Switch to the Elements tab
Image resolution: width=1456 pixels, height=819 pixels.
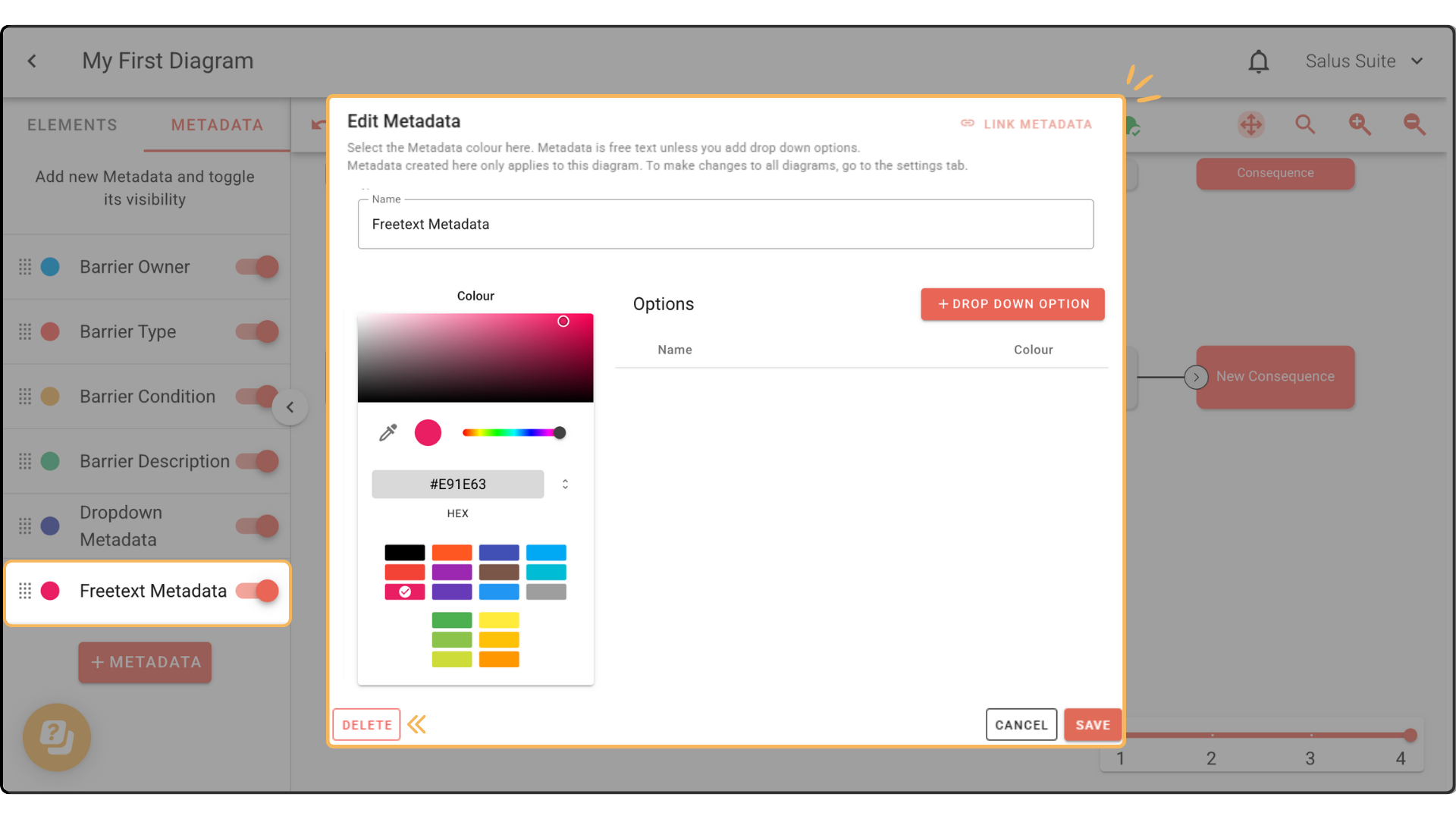pos(72,125)
